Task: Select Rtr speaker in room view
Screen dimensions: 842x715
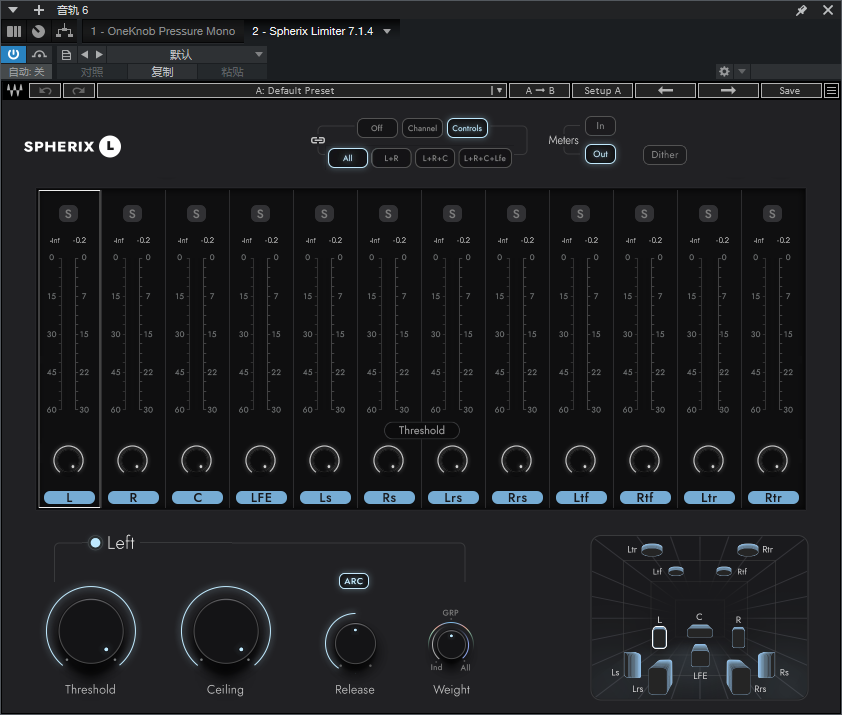Action: 747,550
